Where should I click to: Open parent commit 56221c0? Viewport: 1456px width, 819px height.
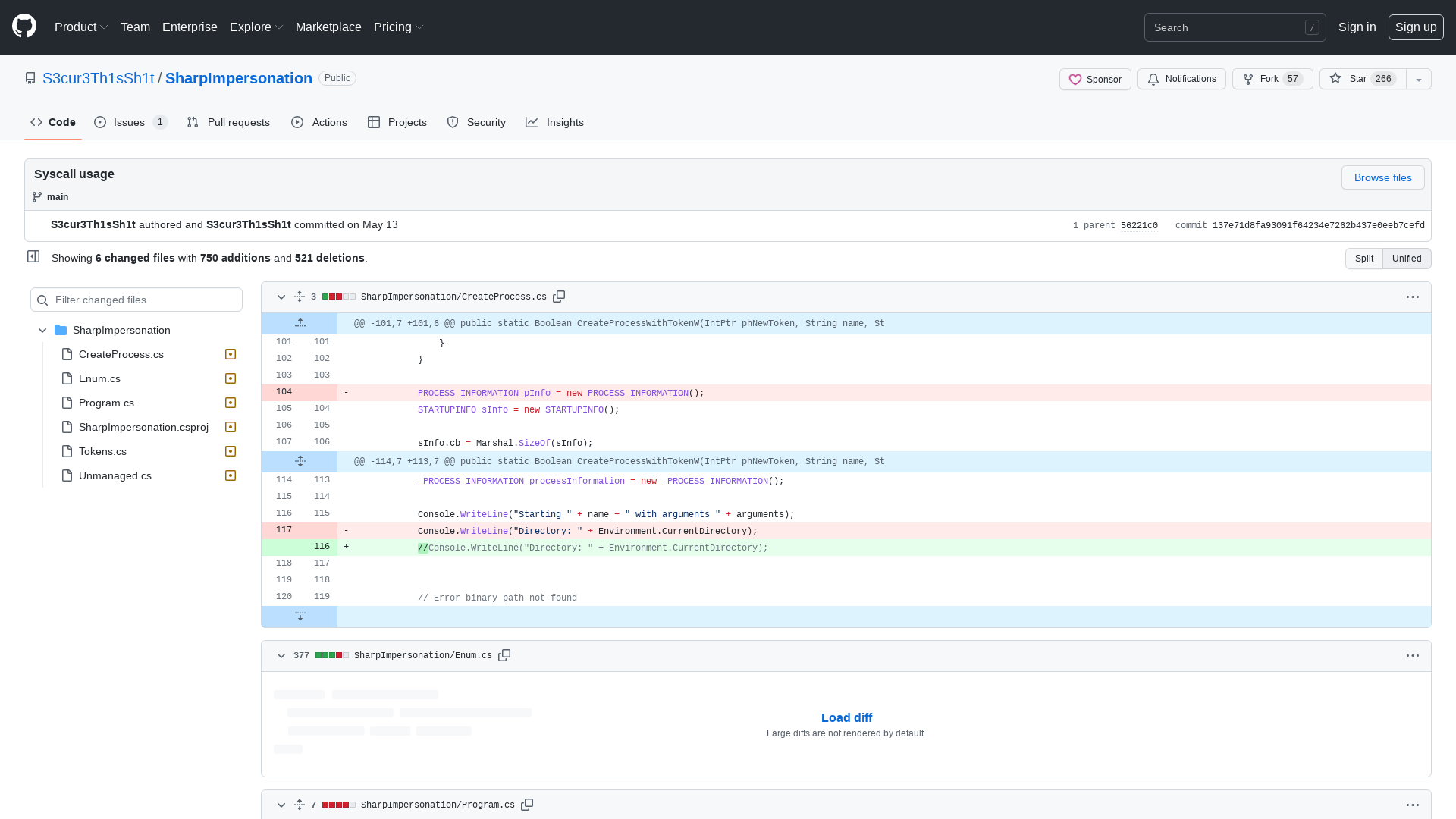(1139, 226)
